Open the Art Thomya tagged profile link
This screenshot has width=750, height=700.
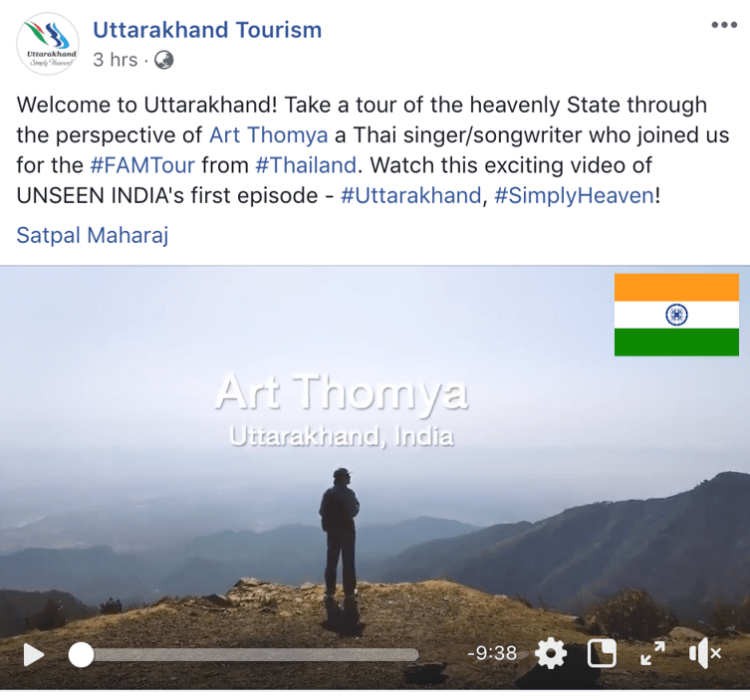pos(268,135)
